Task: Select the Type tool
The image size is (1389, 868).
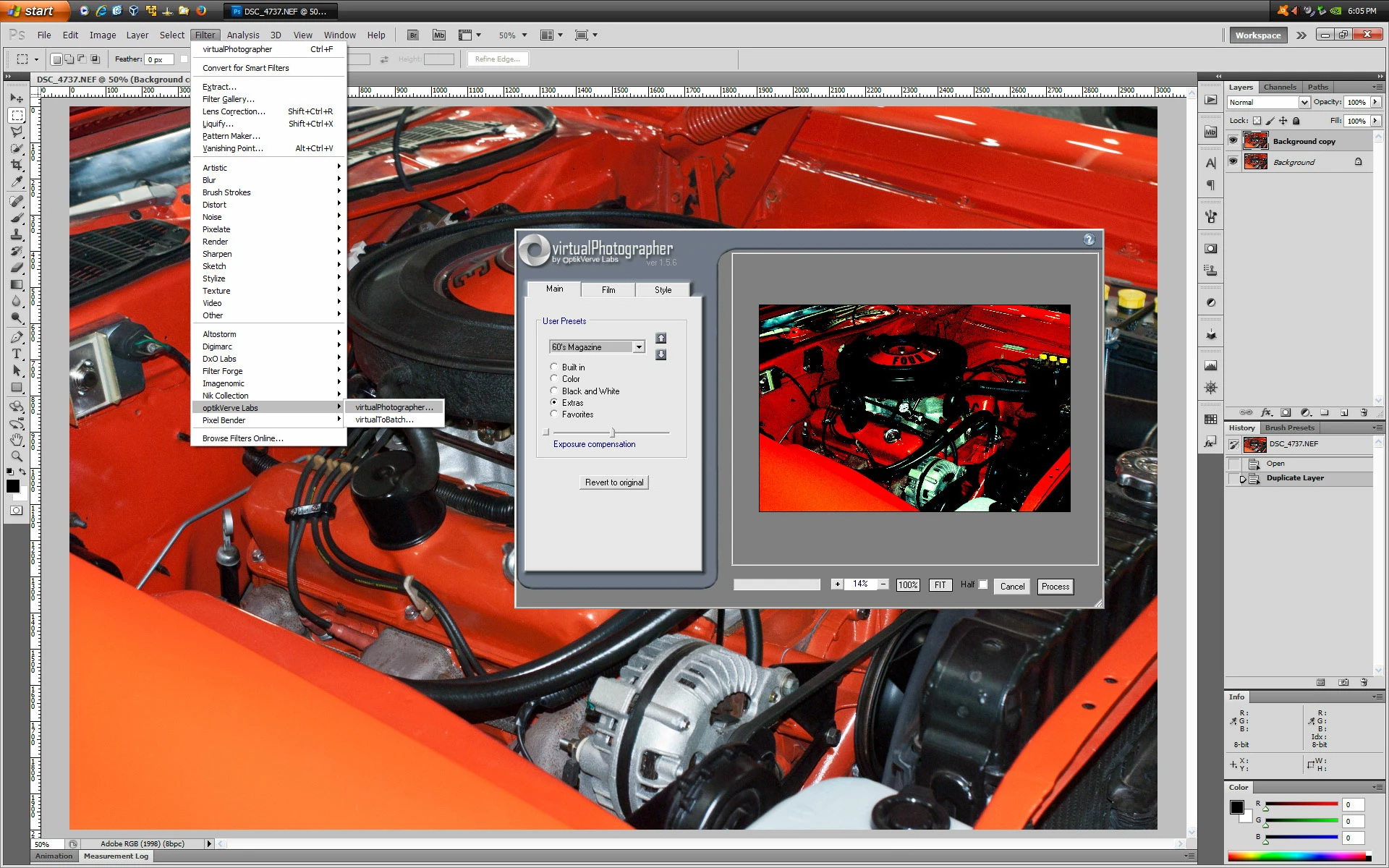Action: 17,354
